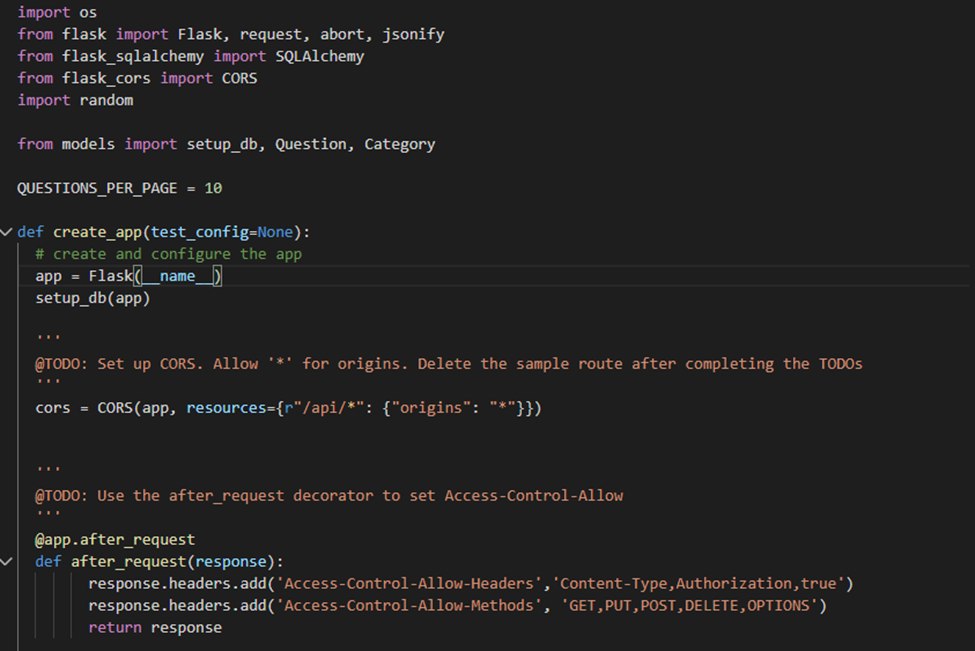Click the 'import os' line
The width and height of the screenshot is (975, 651).
pyautogui.click(x=57, y=12)
